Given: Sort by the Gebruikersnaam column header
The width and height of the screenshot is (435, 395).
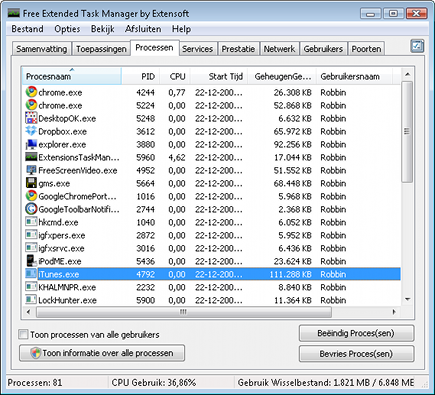Looking at the screenshot, I should (354, 76).
